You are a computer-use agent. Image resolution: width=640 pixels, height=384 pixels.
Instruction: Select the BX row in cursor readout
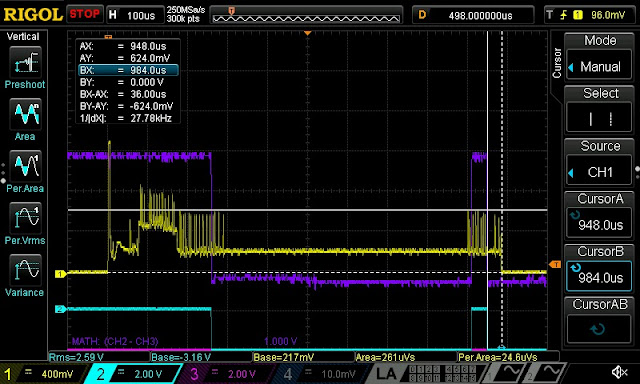click(128, 70)
